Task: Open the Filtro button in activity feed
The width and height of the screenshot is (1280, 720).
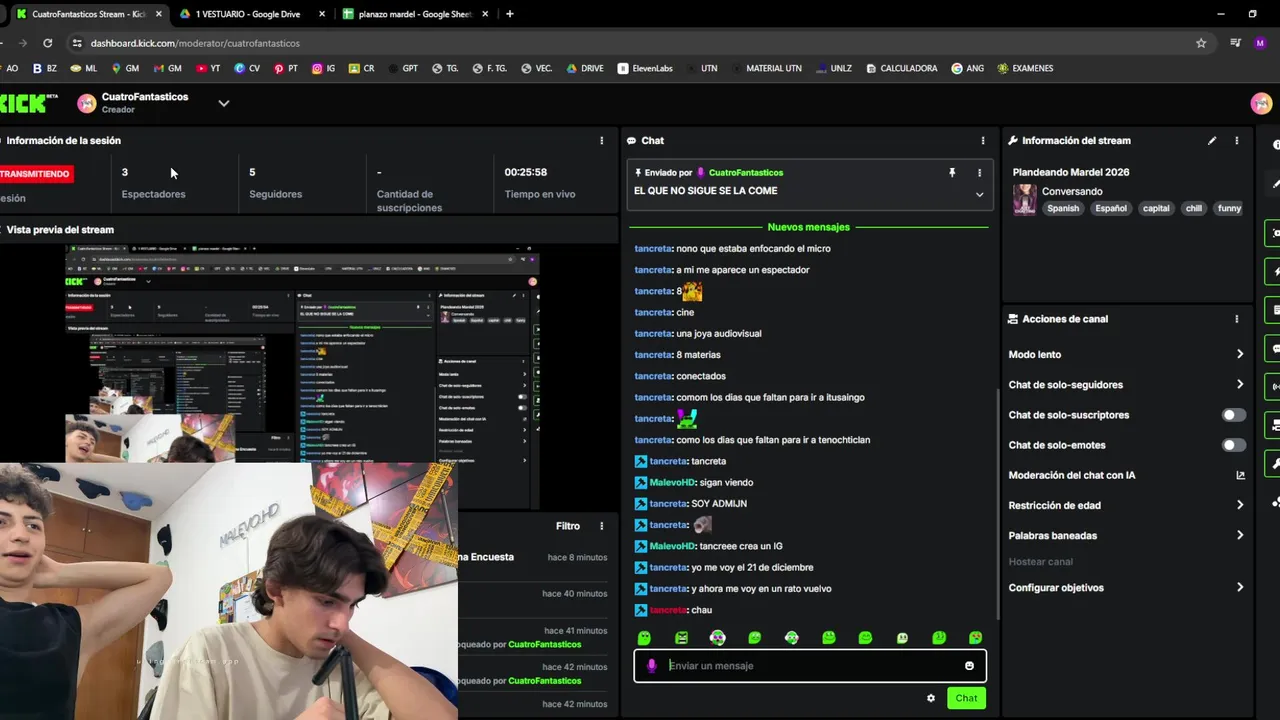Action: 568,525
